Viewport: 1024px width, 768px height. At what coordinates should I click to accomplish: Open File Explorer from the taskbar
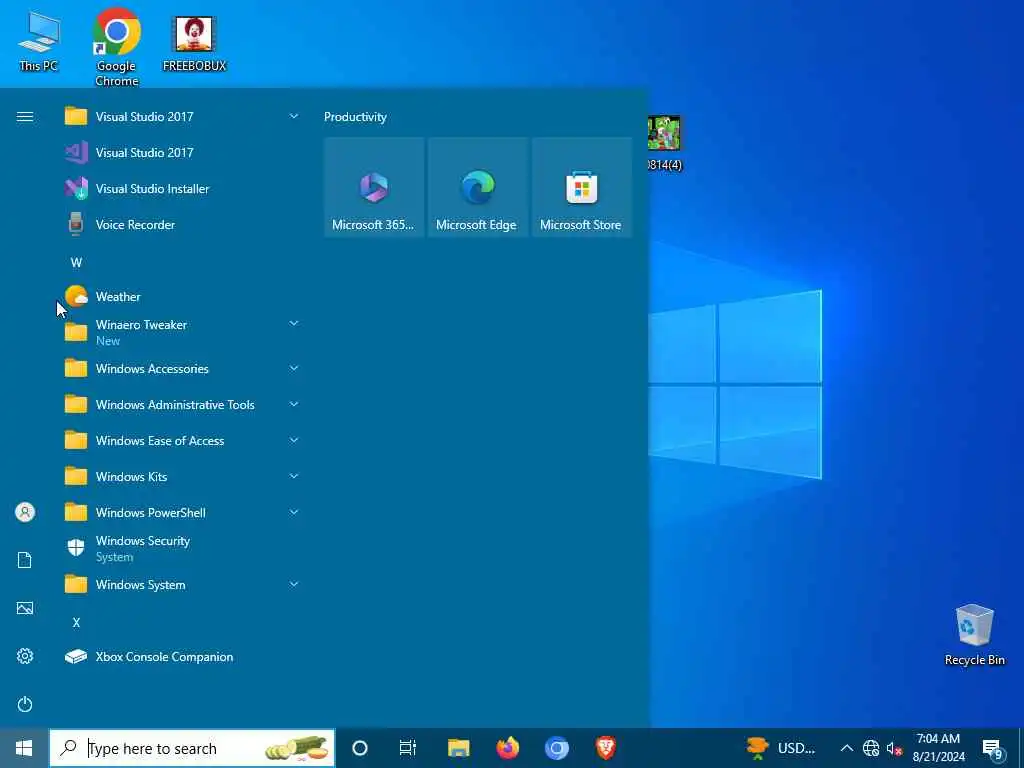point(458,748)
